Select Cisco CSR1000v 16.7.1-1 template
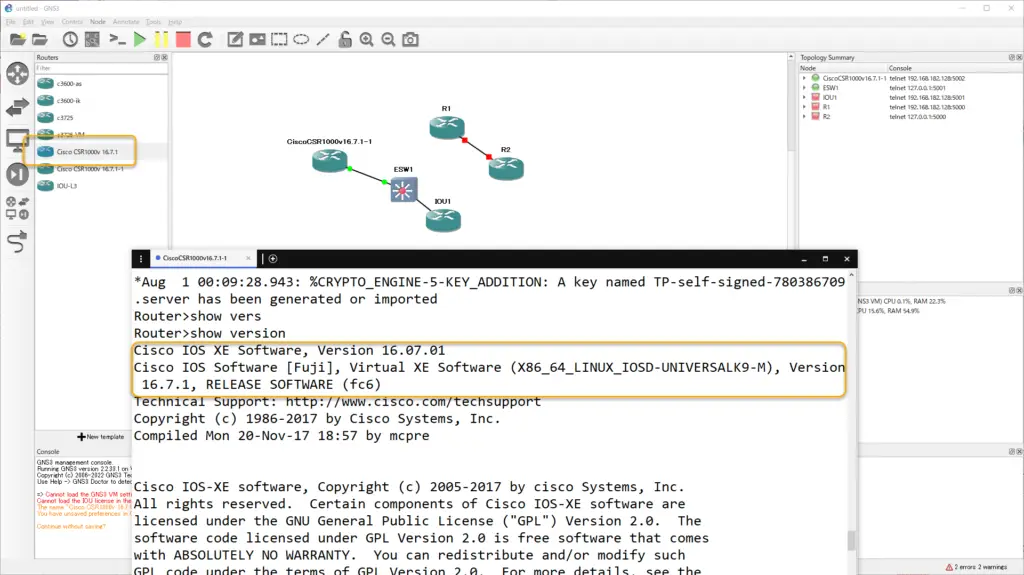The image size is (1024, 575). [101, 169]
